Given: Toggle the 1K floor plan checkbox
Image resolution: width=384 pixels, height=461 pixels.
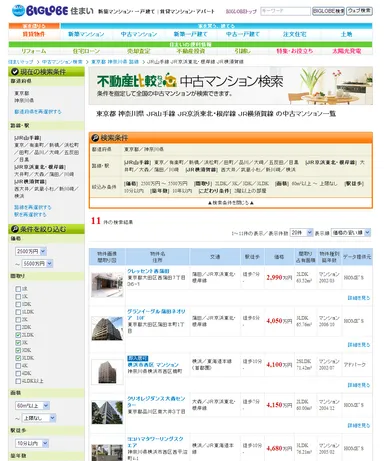Looking at the screenshot, I should click(x=18, y=296).
